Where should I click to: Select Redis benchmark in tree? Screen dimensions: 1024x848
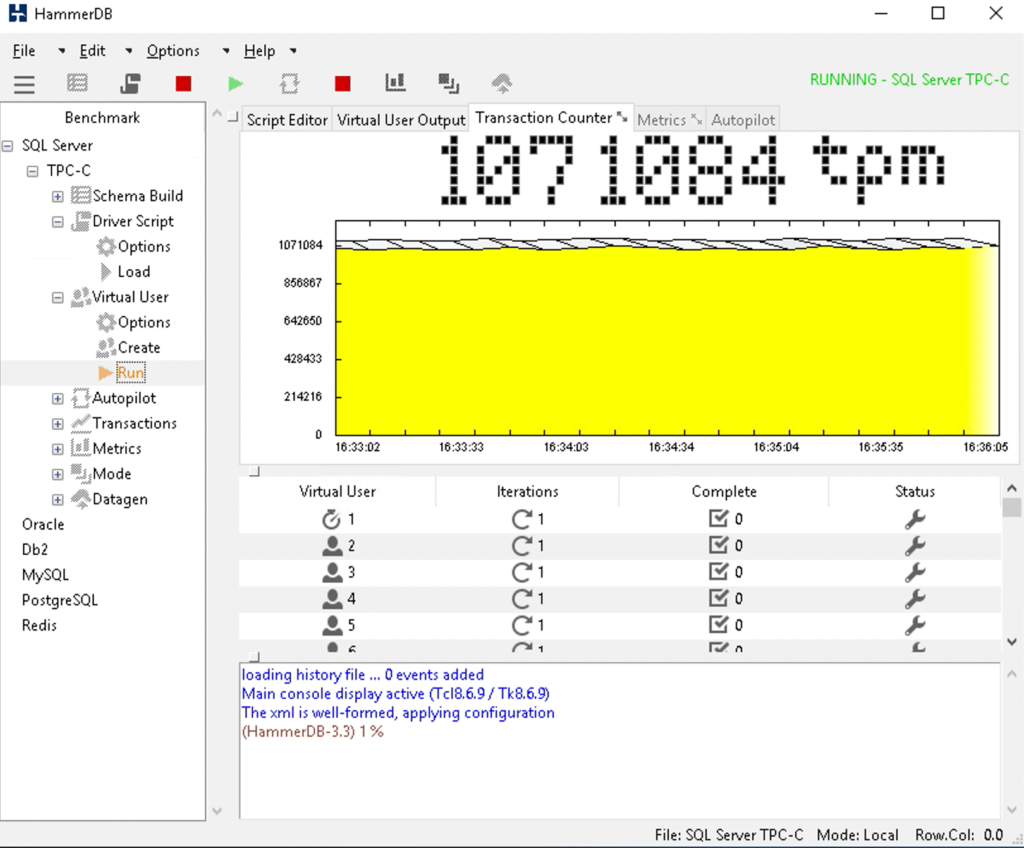coord(39,626)
